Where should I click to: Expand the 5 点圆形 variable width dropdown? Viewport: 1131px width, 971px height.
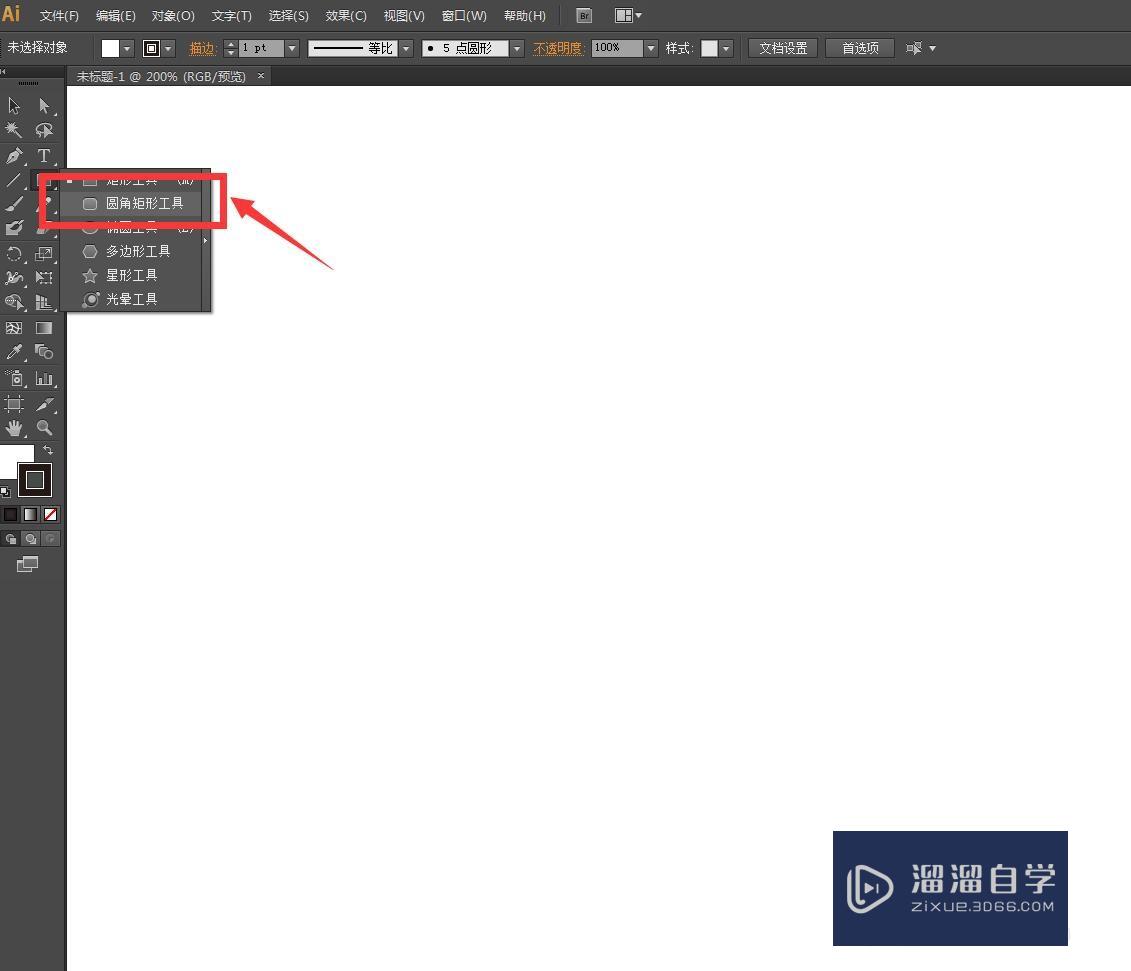[516, 47]
